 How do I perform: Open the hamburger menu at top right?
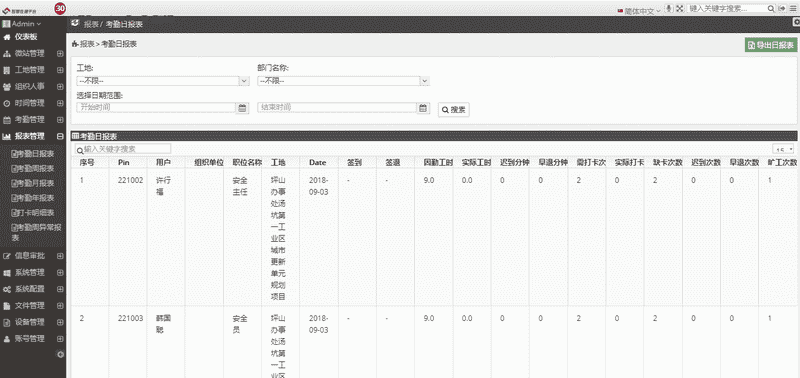[793, 9]
